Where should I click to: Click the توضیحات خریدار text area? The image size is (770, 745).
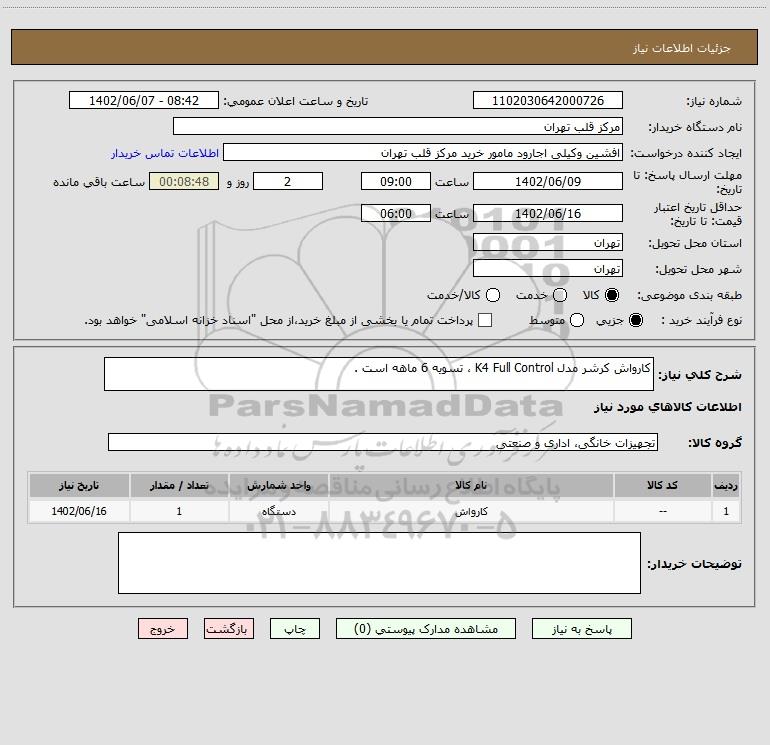[380, 563]
